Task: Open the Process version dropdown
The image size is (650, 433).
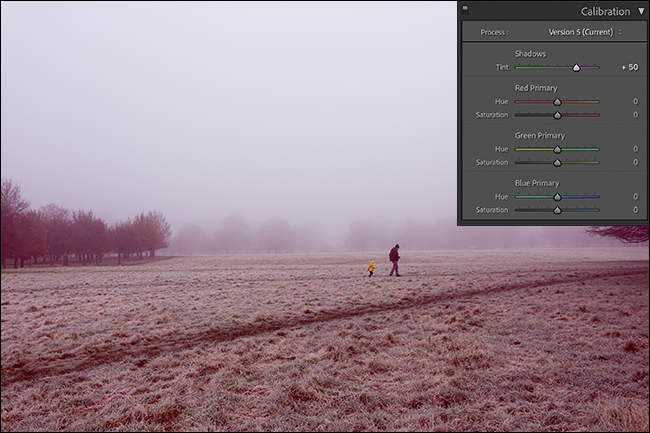Action: click(585, 32)
